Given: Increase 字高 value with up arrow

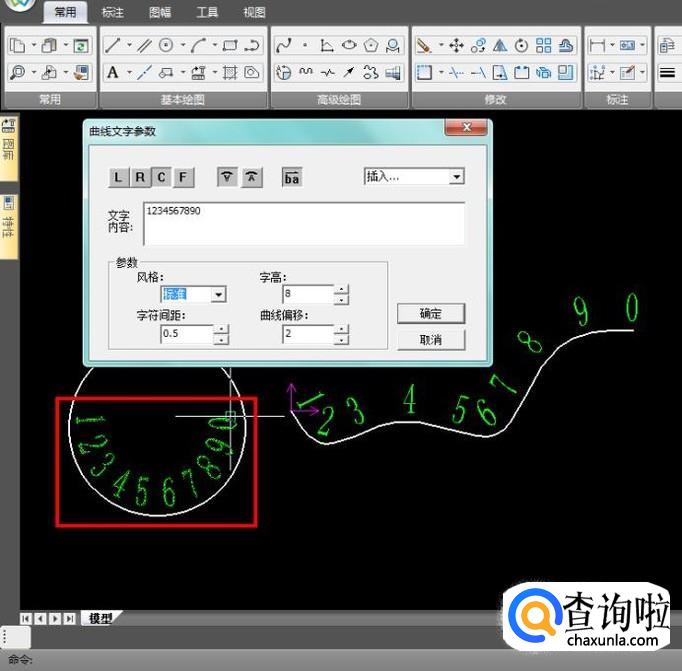Looking at the screenshot, I should pyautogui.click(x=341, y=289).
